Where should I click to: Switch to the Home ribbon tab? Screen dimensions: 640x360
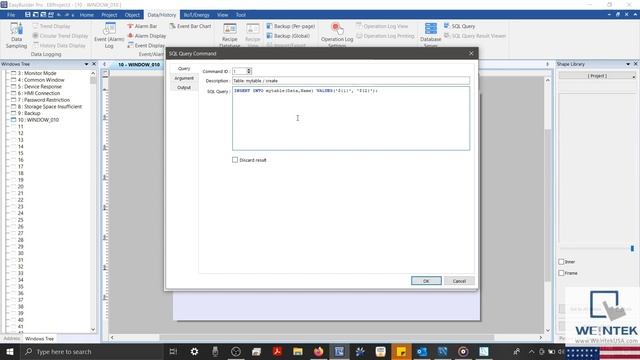click(x=87, y=15)
